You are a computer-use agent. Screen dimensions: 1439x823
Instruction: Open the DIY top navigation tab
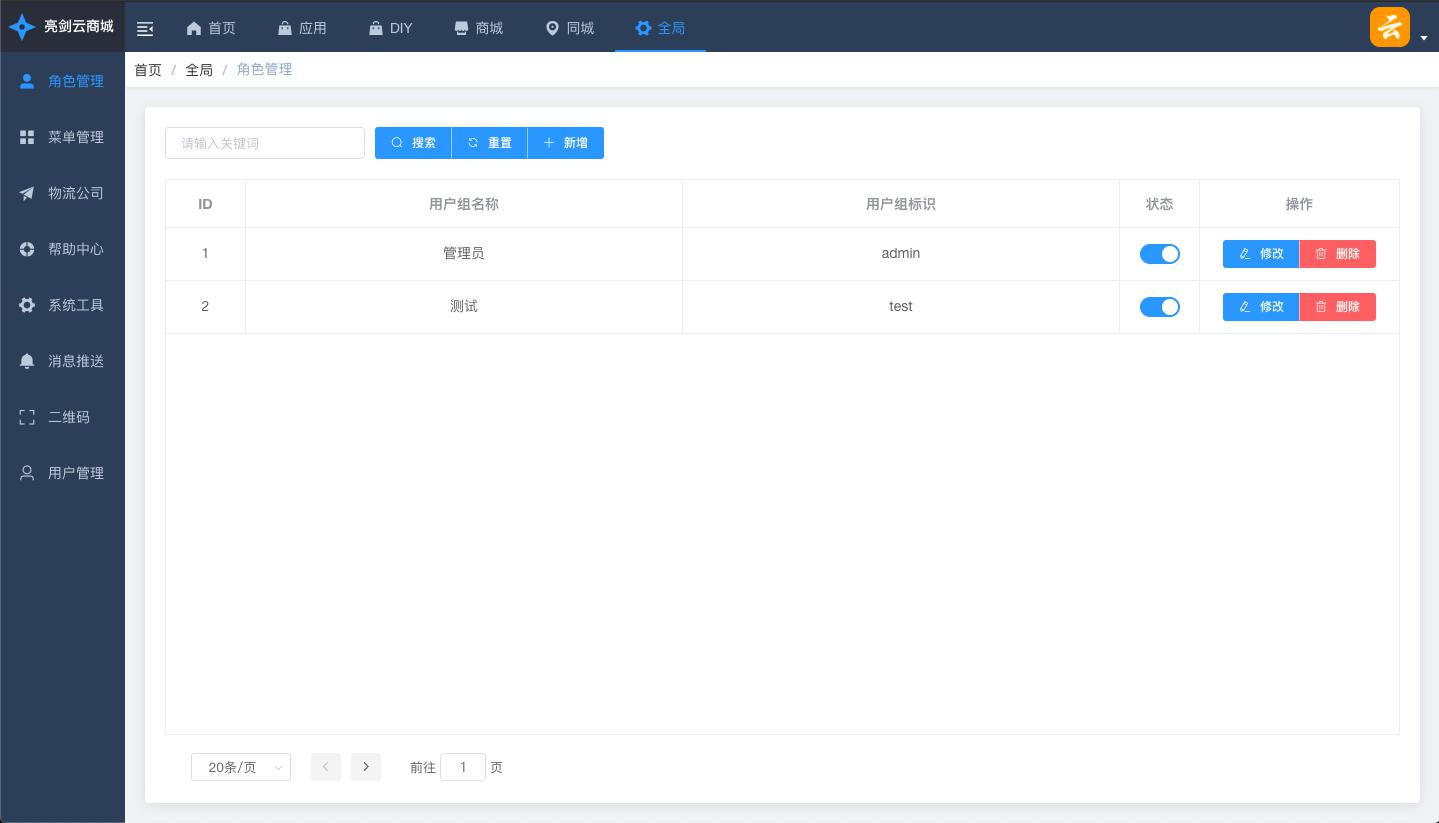coord(390,28)
